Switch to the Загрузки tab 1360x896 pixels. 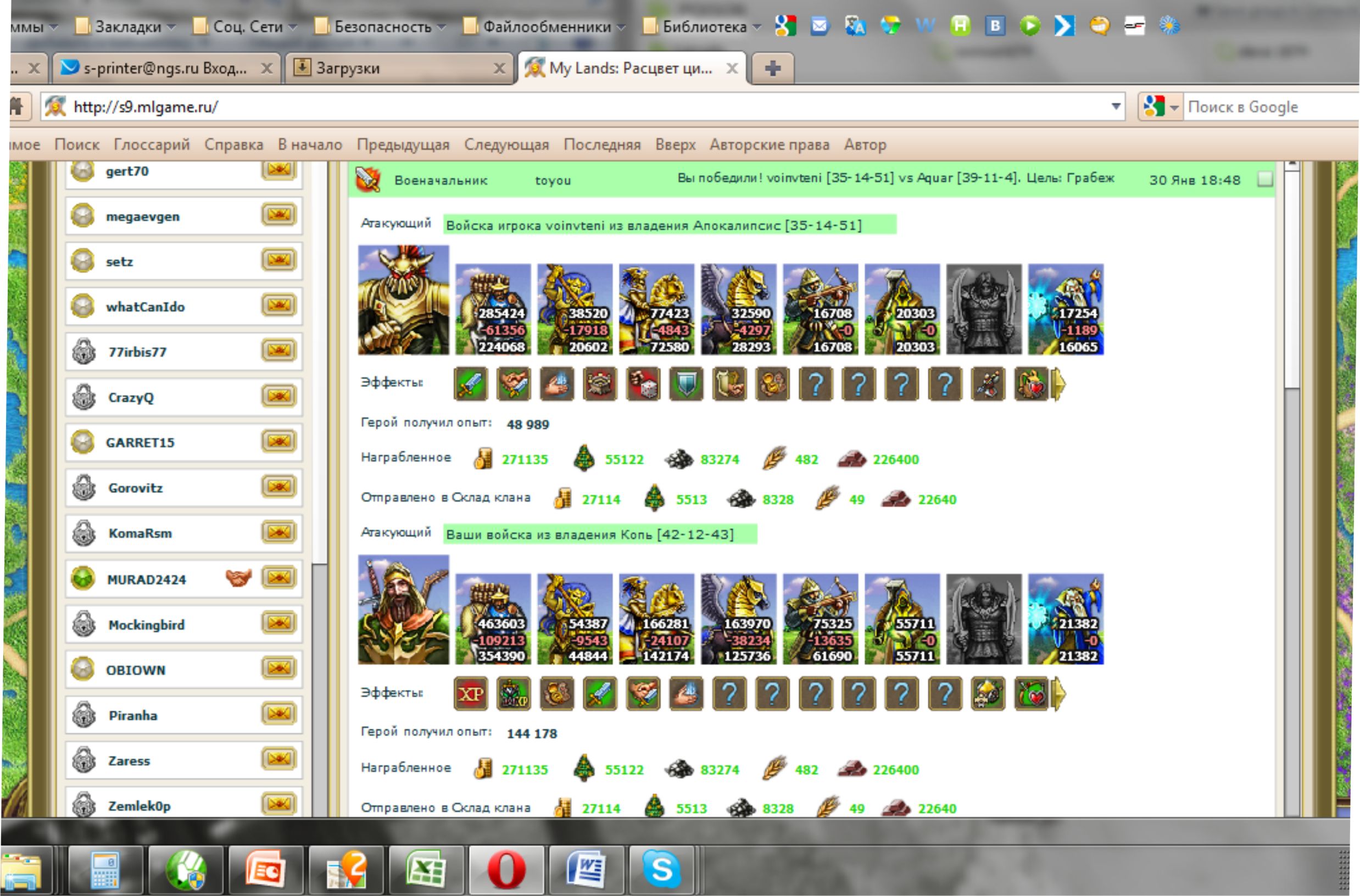(x=399, y=68)
